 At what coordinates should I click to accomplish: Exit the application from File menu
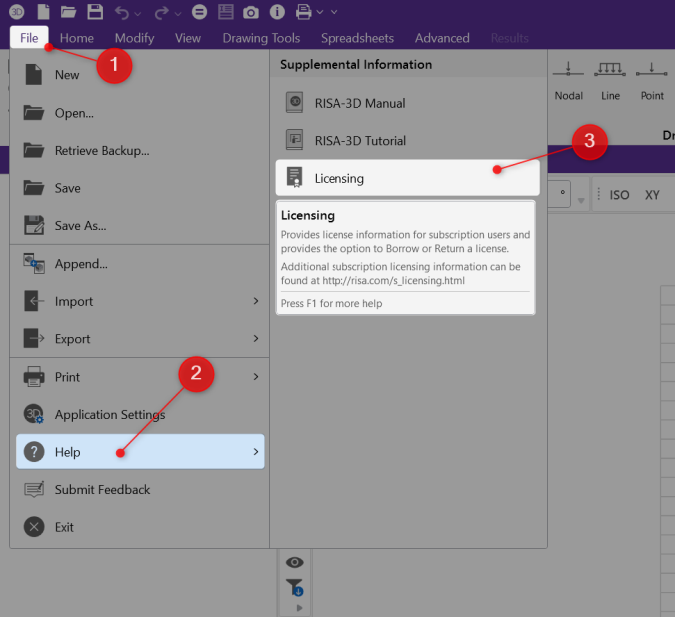coord(140,527)
